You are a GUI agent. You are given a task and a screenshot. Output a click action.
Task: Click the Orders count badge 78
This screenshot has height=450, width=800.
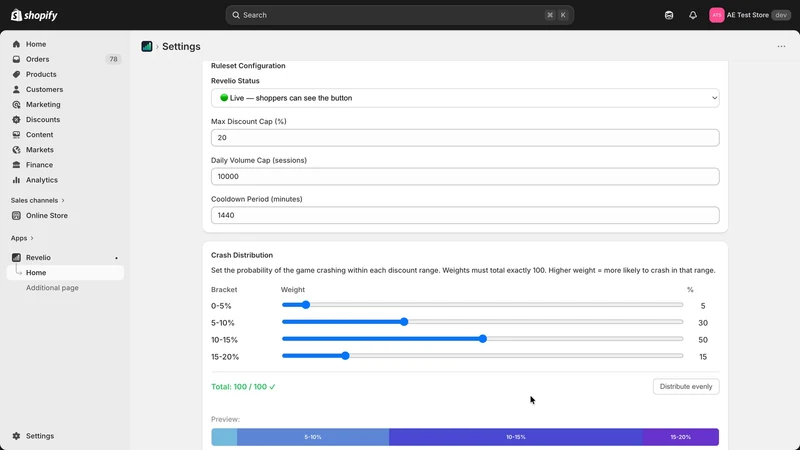pos(113,59)
